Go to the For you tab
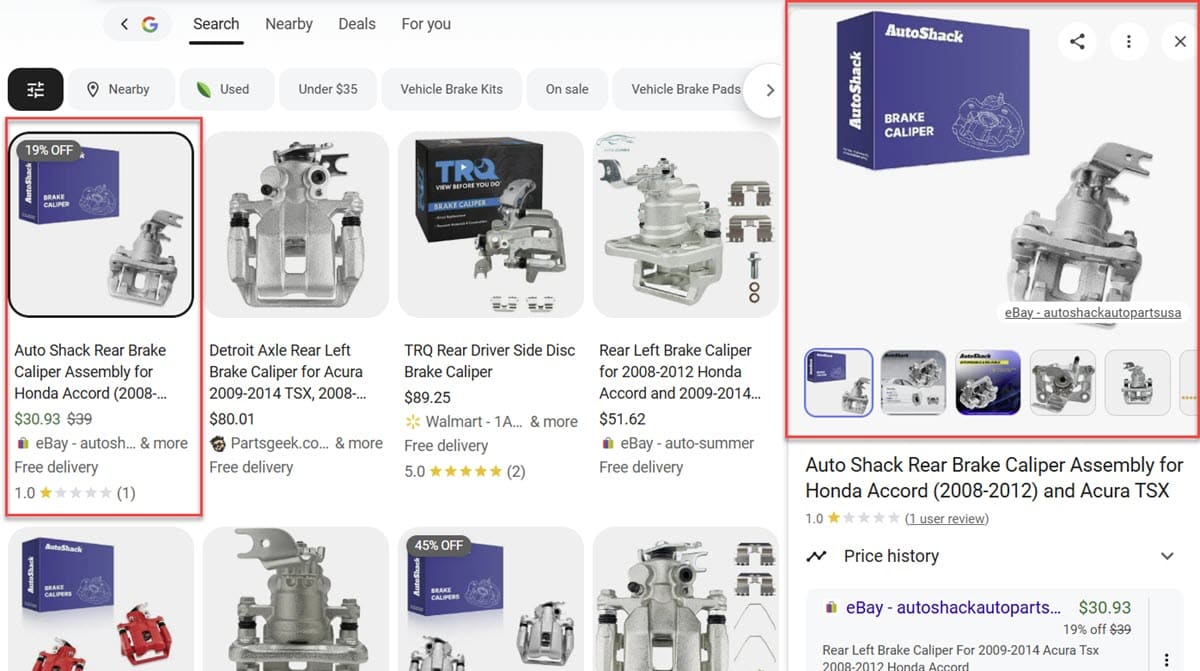 [426, 24]
